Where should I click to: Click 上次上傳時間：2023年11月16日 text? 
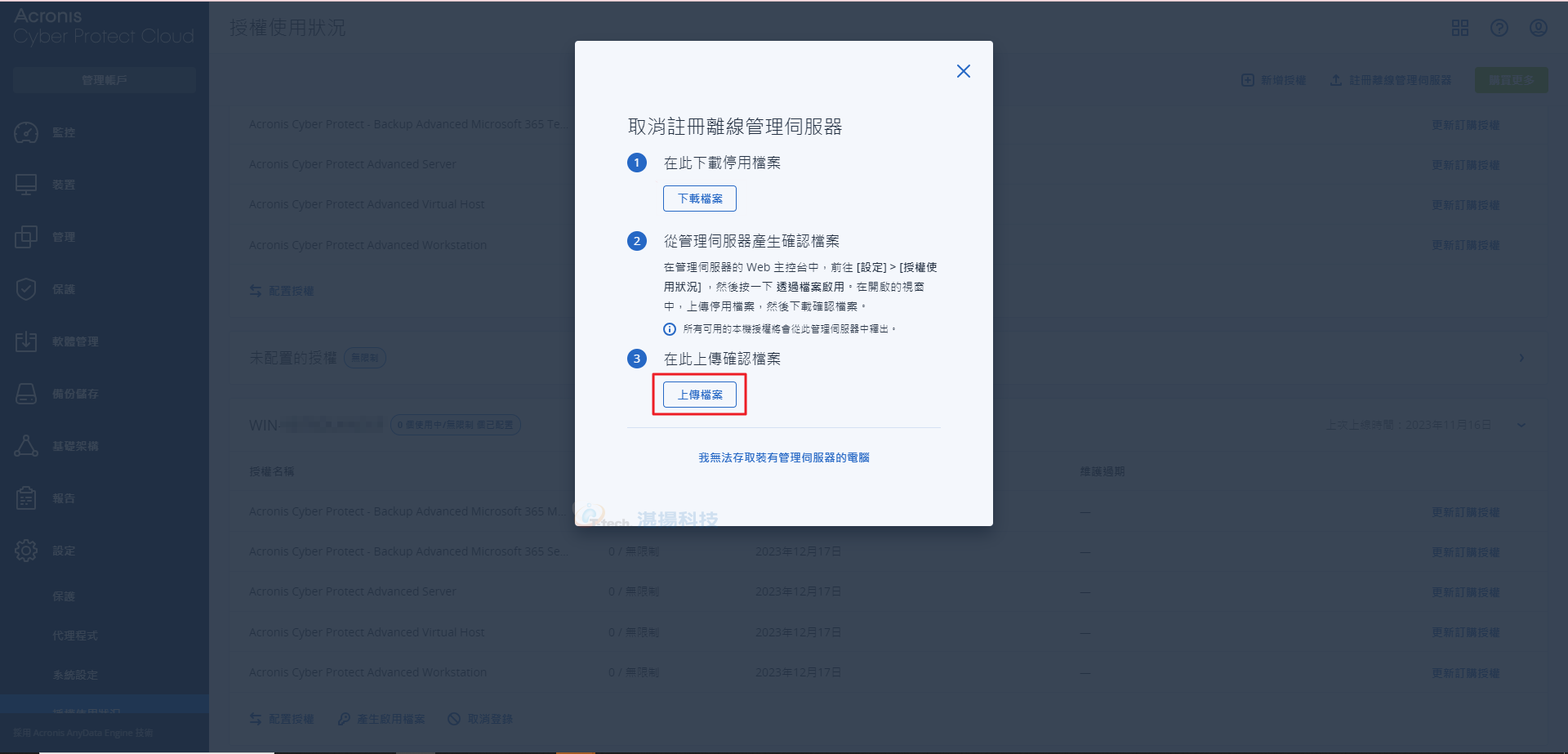tap(1409, 425)
